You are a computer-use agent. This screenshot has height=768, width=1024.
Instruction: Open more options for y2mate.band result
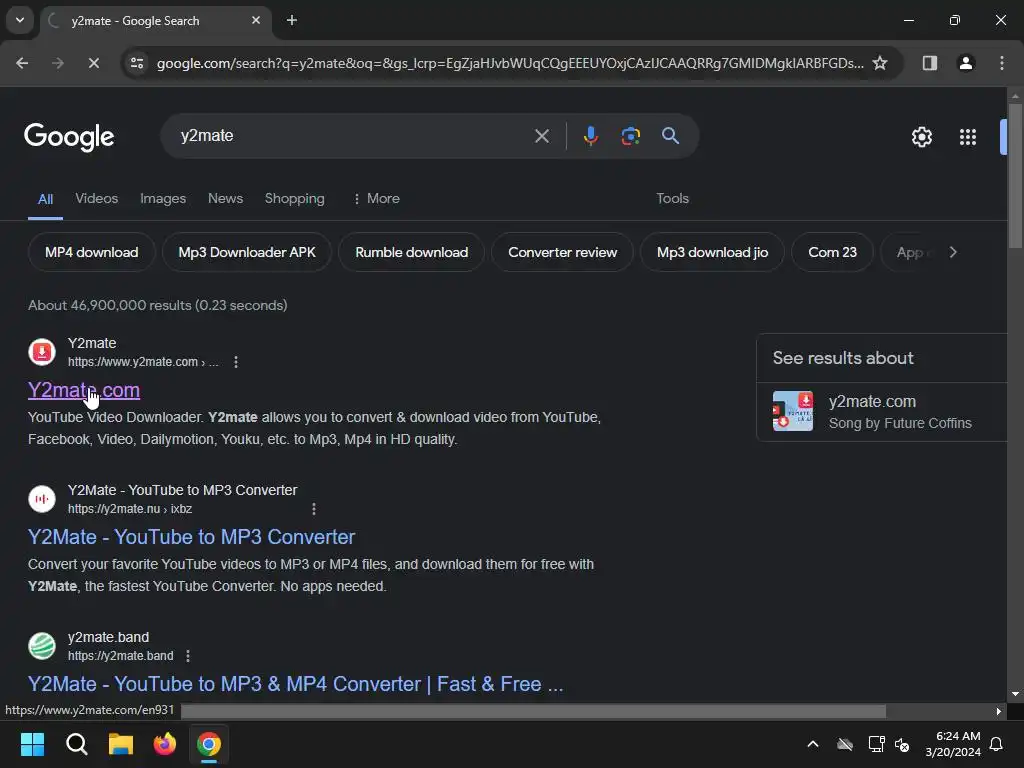click(188, 656)
